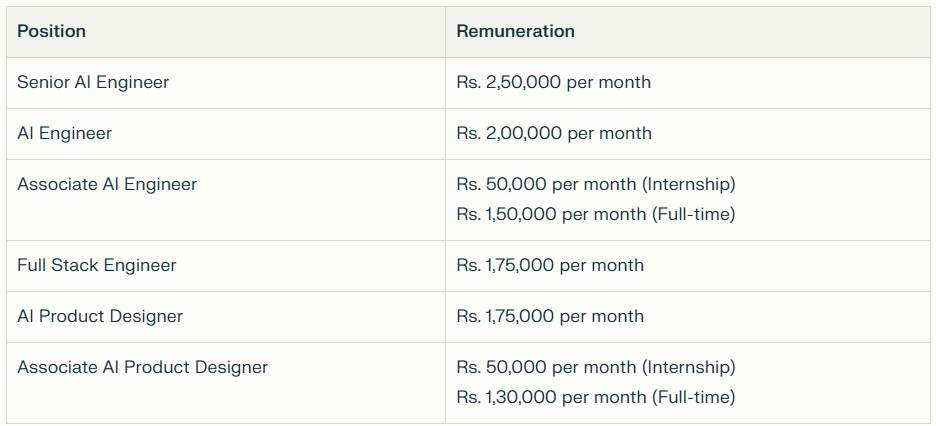Viewport: 936px width, 426px height.
Task: Click the Rs. 1,50,000 per month (Full-time) text
Action: coord(596,214)
